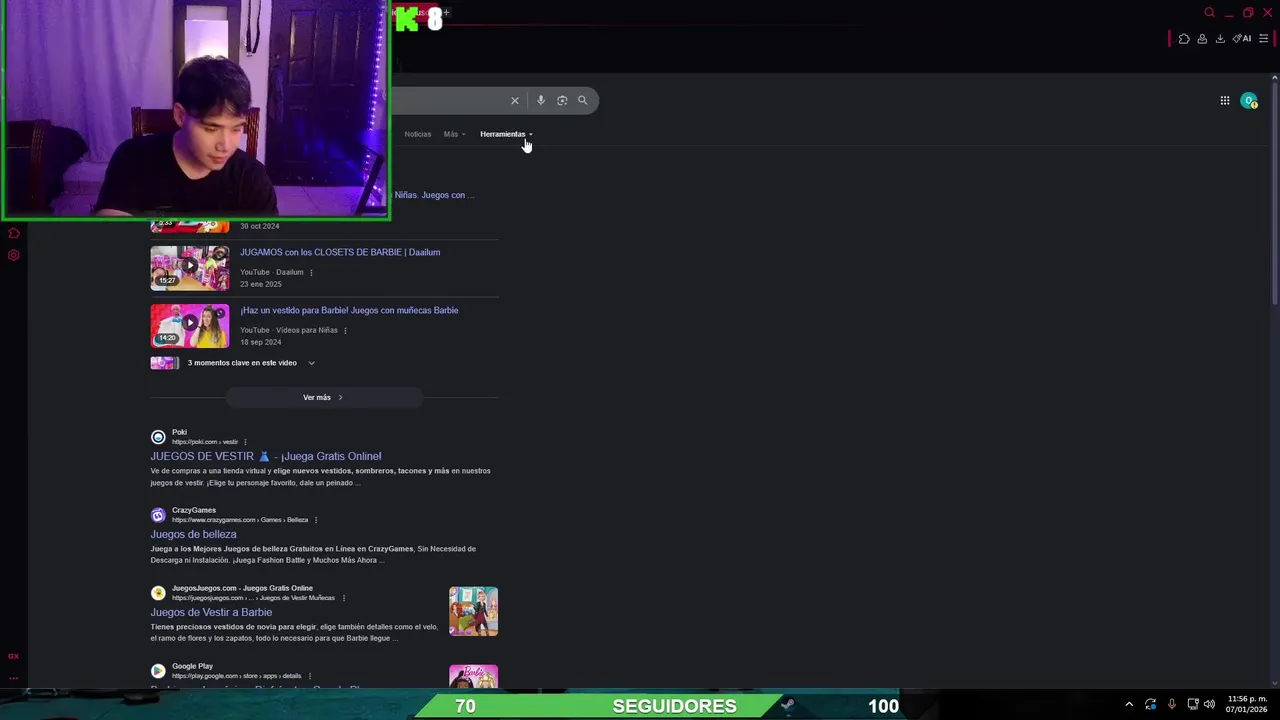
Task: Open the Google apps grid icon
Action: pos(1224,100)
